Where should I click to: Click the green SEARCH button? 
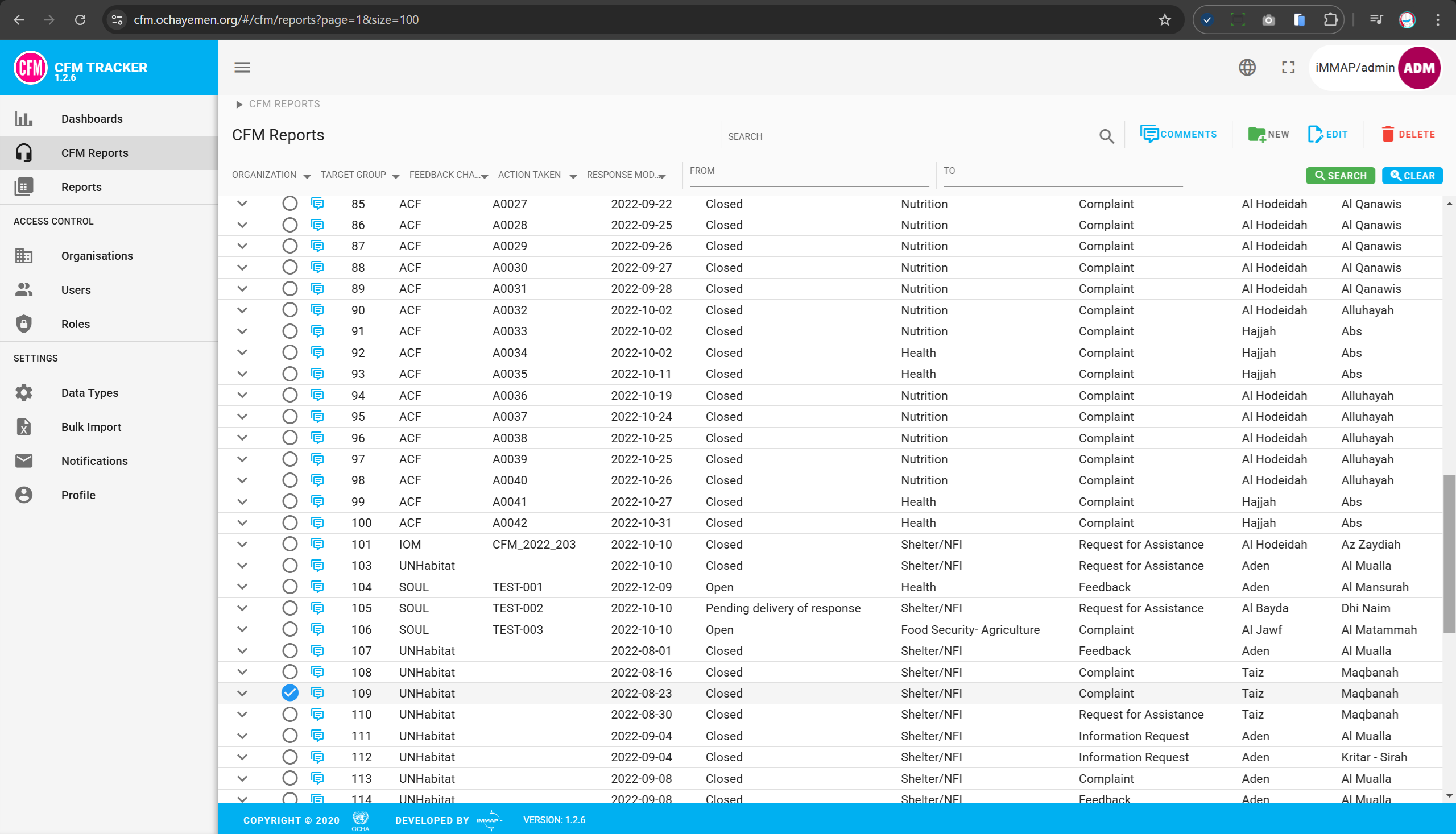(1339, 176)
